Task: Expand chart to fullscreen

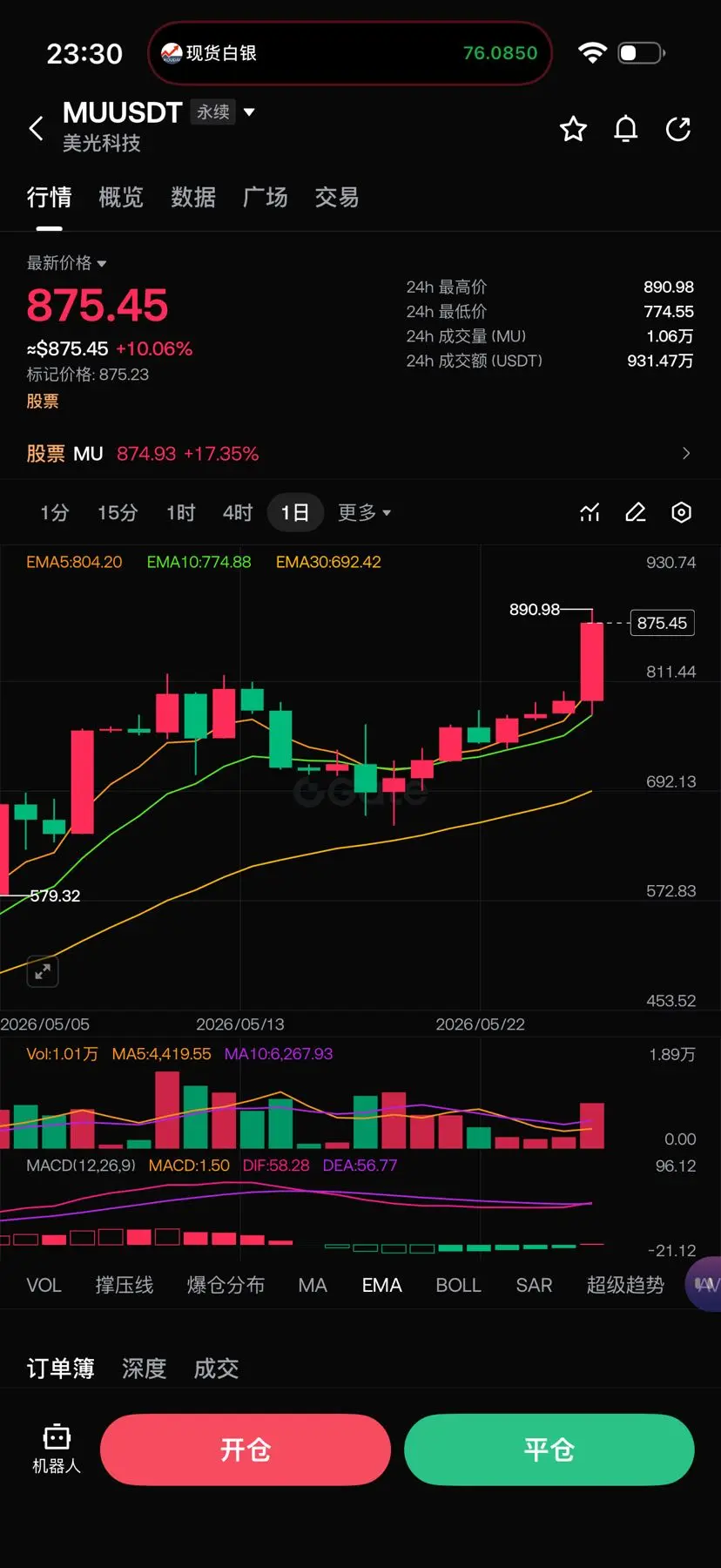Action: [x=43, y=971]
